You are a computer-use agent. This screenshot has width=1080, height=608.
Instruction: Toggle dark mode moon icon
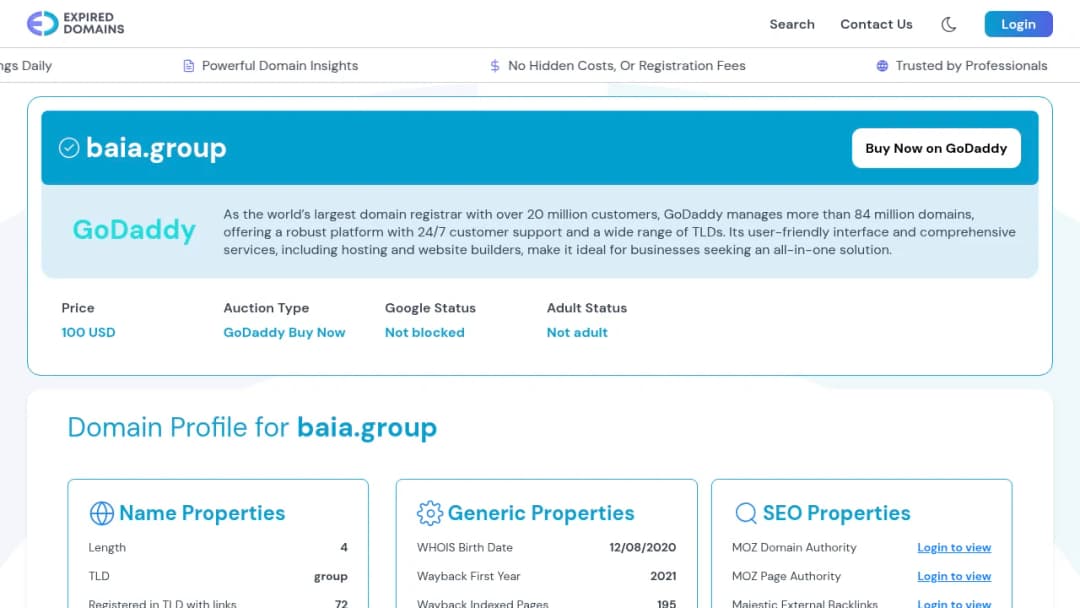coord(948,25)
